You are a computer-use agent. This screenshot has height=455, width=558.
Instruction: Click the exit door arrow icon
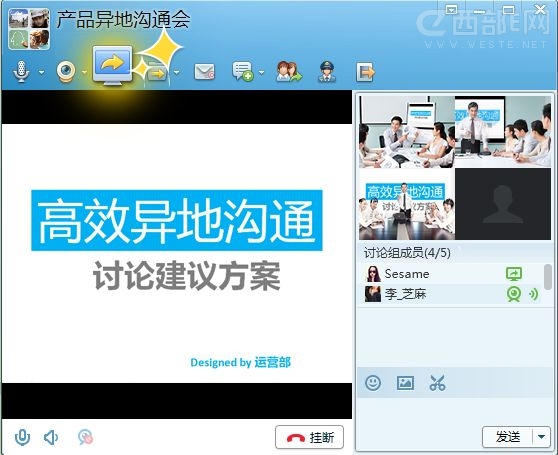click(x=365, y=72)
